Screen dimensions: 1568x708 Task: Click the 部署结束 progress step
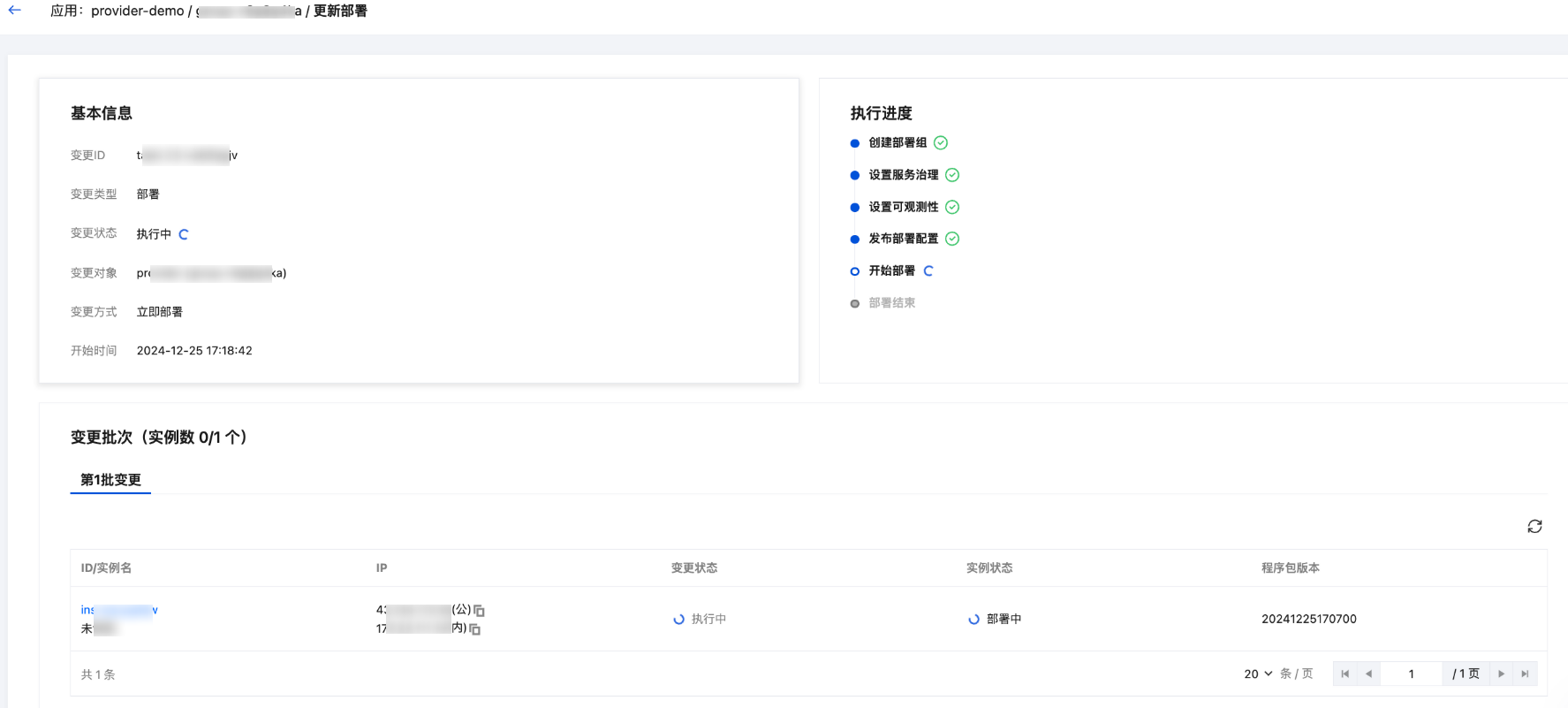point(891,303)
